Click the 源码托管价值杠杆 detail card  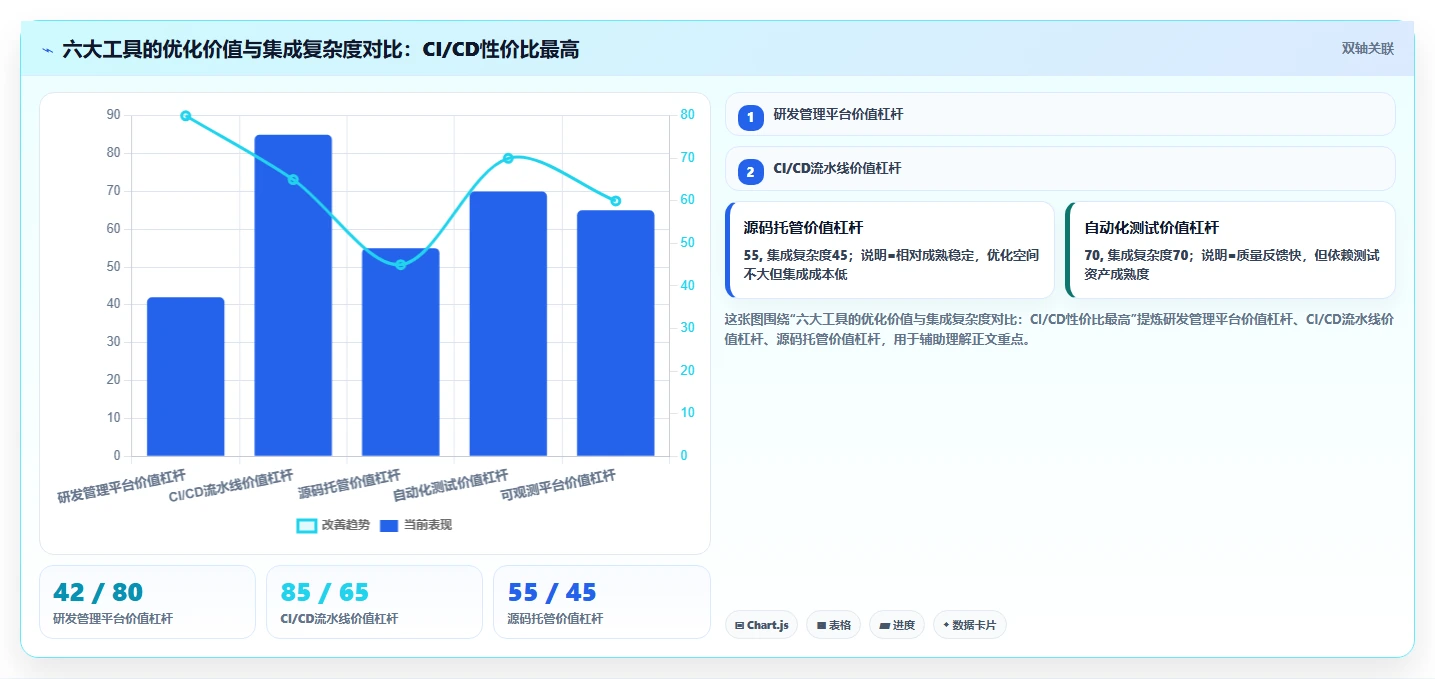pyautogui.click(x=889, y=250)
